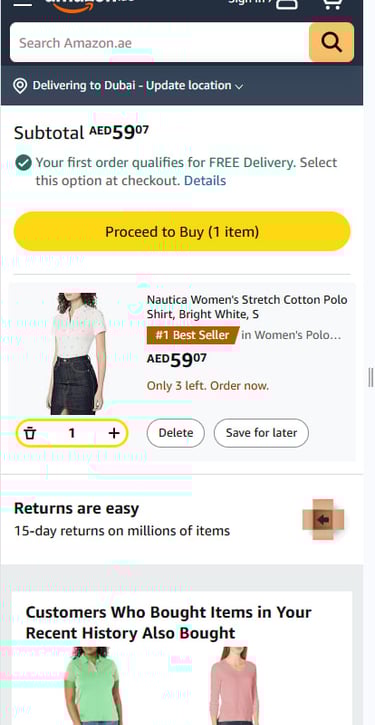Image resolution: width=375 pixels, height=725 pixels.
Task: Open the hamburger menu icon
Action: [x=23, y=3]
